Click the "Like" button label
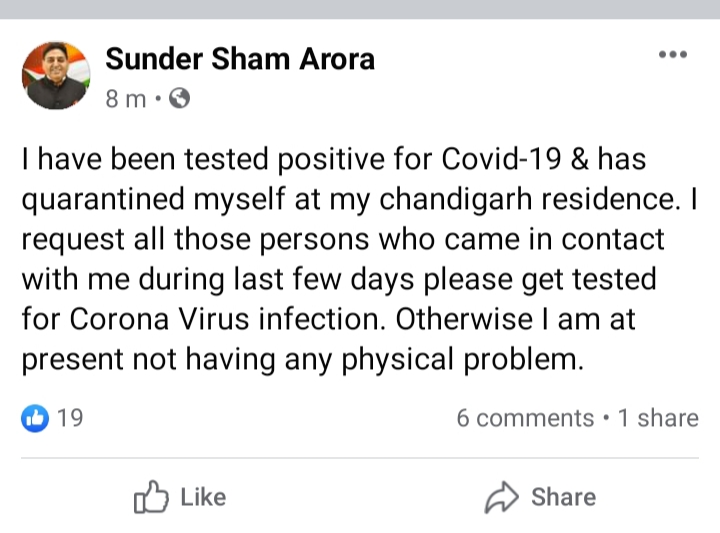Screen dimensions: 720x533 (203, 497)
